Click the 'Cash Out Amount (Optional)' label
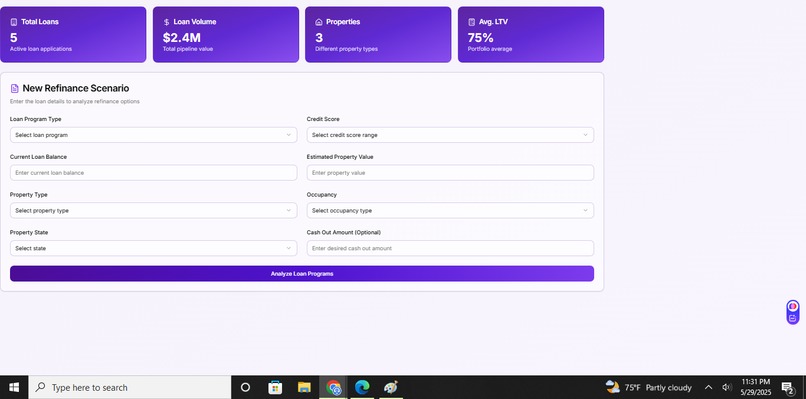806x399 pixels. click(344, 232)
